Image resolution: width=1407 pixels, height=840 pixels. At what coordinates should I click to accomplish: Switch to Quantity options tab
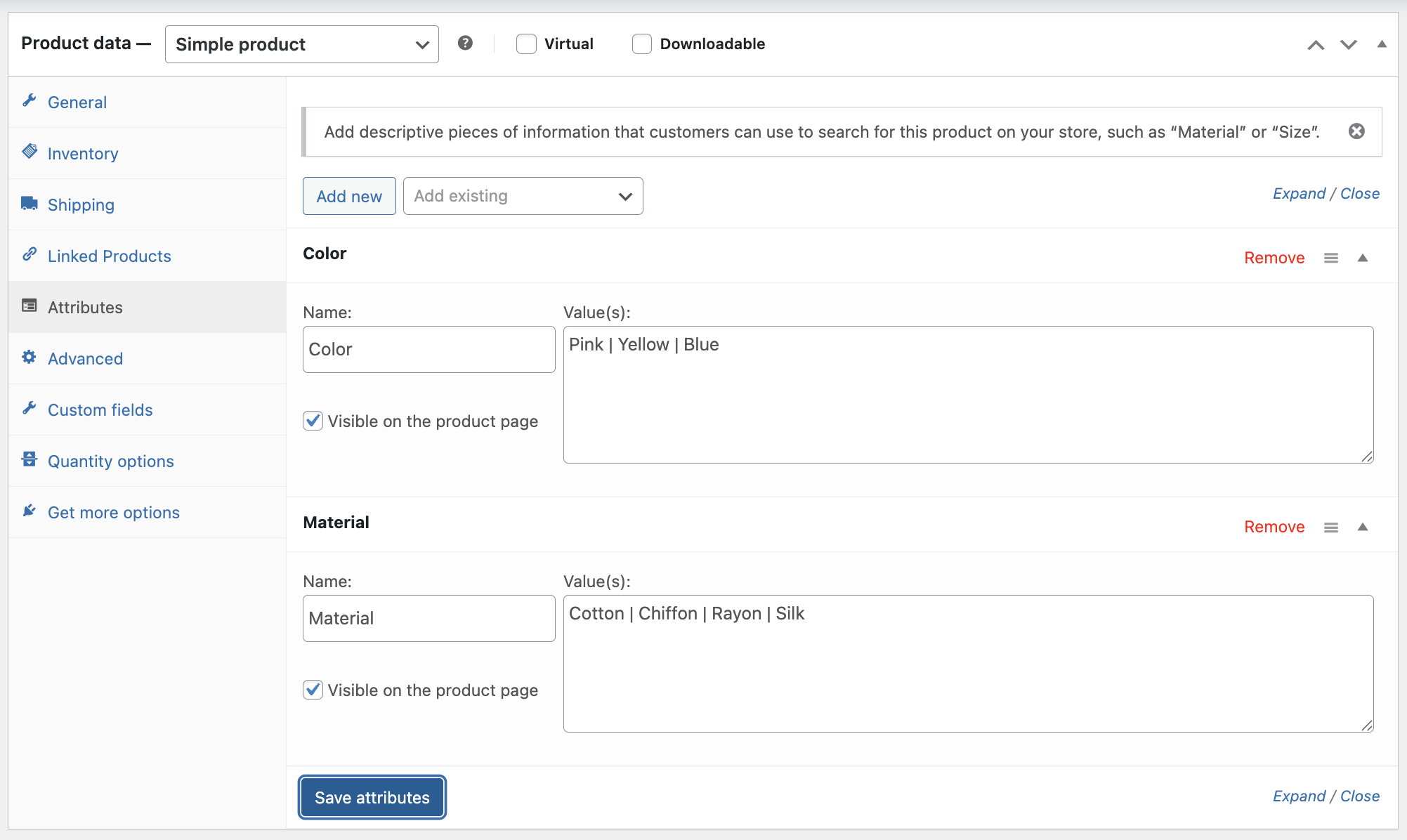pos(110,461)
